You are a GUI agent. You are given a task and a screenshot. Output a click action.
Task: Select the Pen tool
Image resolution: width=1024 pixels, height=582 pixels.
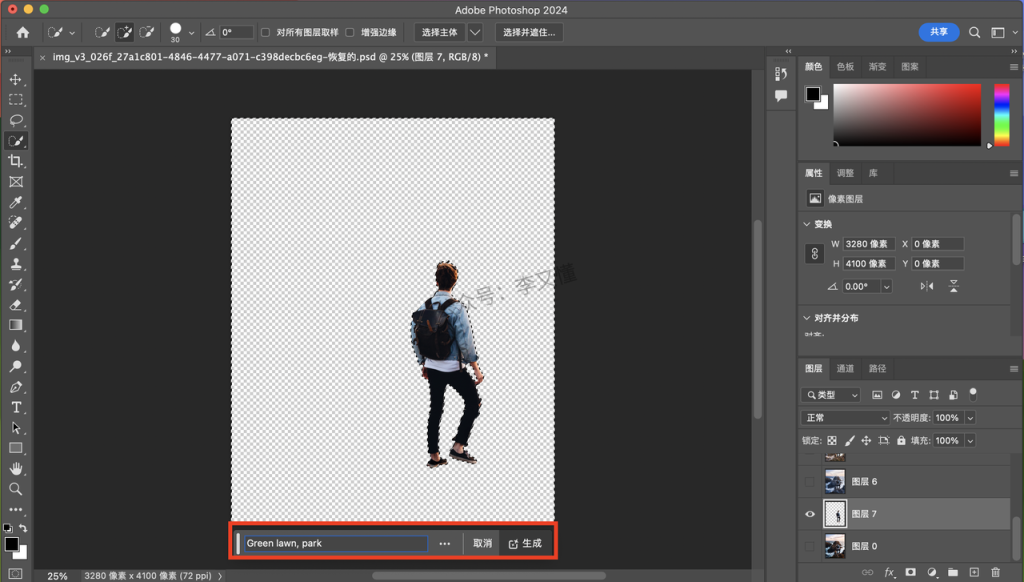[16, 387]
